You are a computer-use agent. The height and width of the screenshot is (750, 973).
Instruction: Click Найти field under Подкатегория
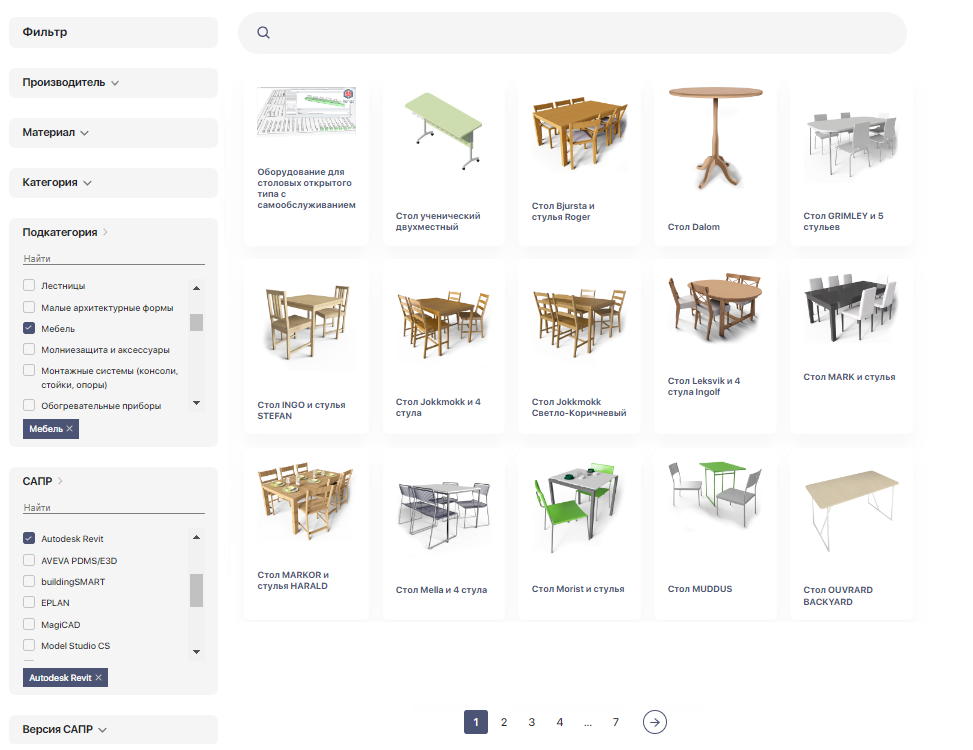coord(114,258)
